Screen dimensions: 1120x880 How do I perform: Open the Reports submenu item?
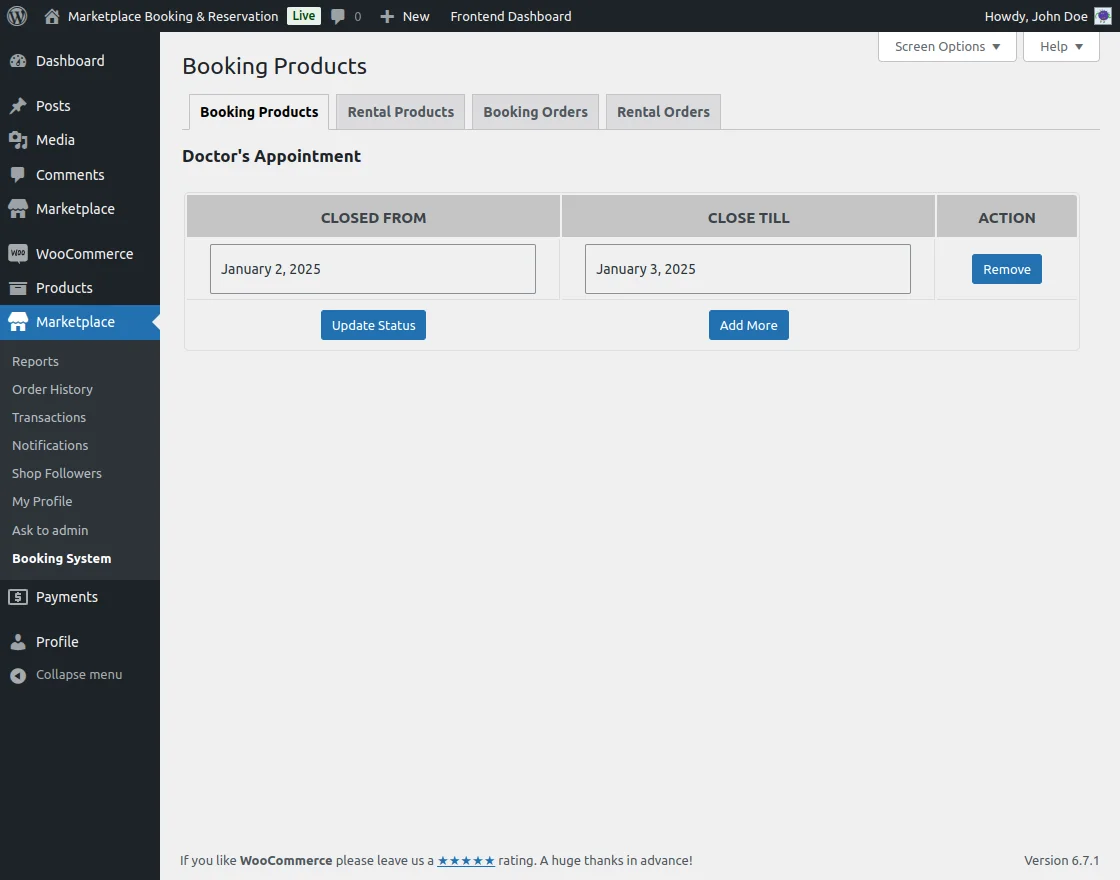point(35,361)
